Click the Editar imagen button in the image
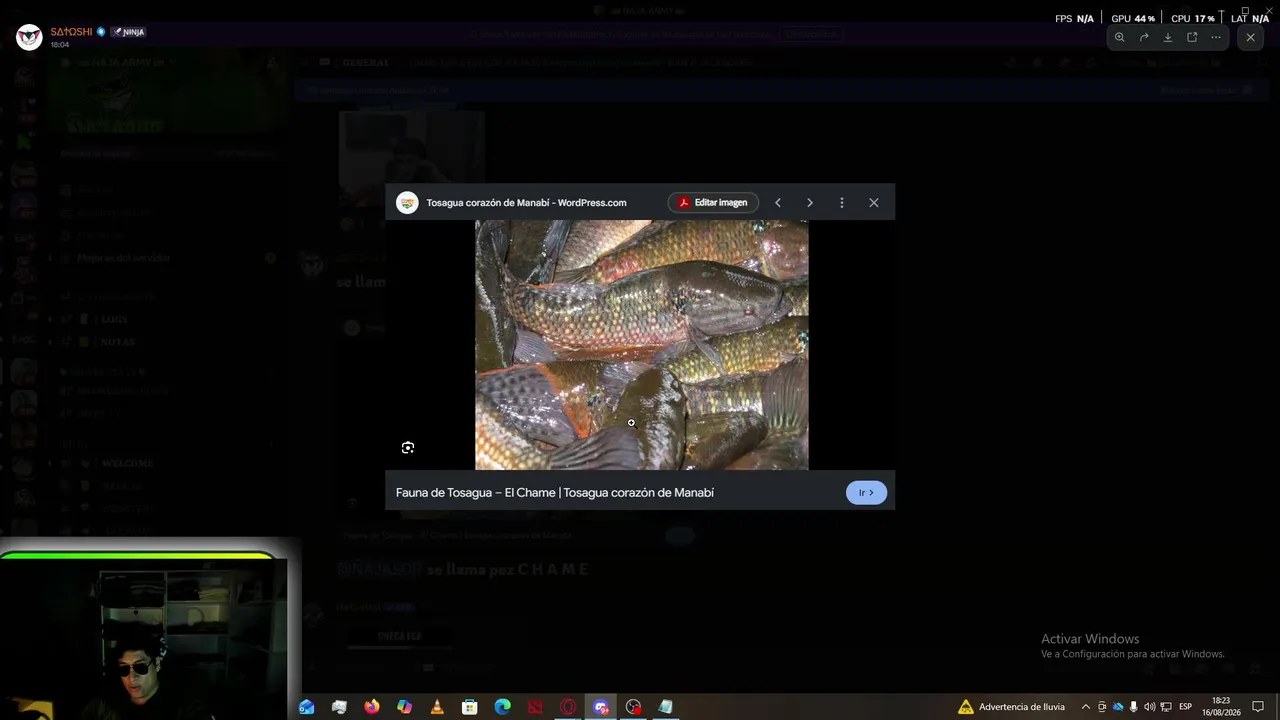This screenshot has width=1280, height=720. pyautogui.click(x=713, y=202)
